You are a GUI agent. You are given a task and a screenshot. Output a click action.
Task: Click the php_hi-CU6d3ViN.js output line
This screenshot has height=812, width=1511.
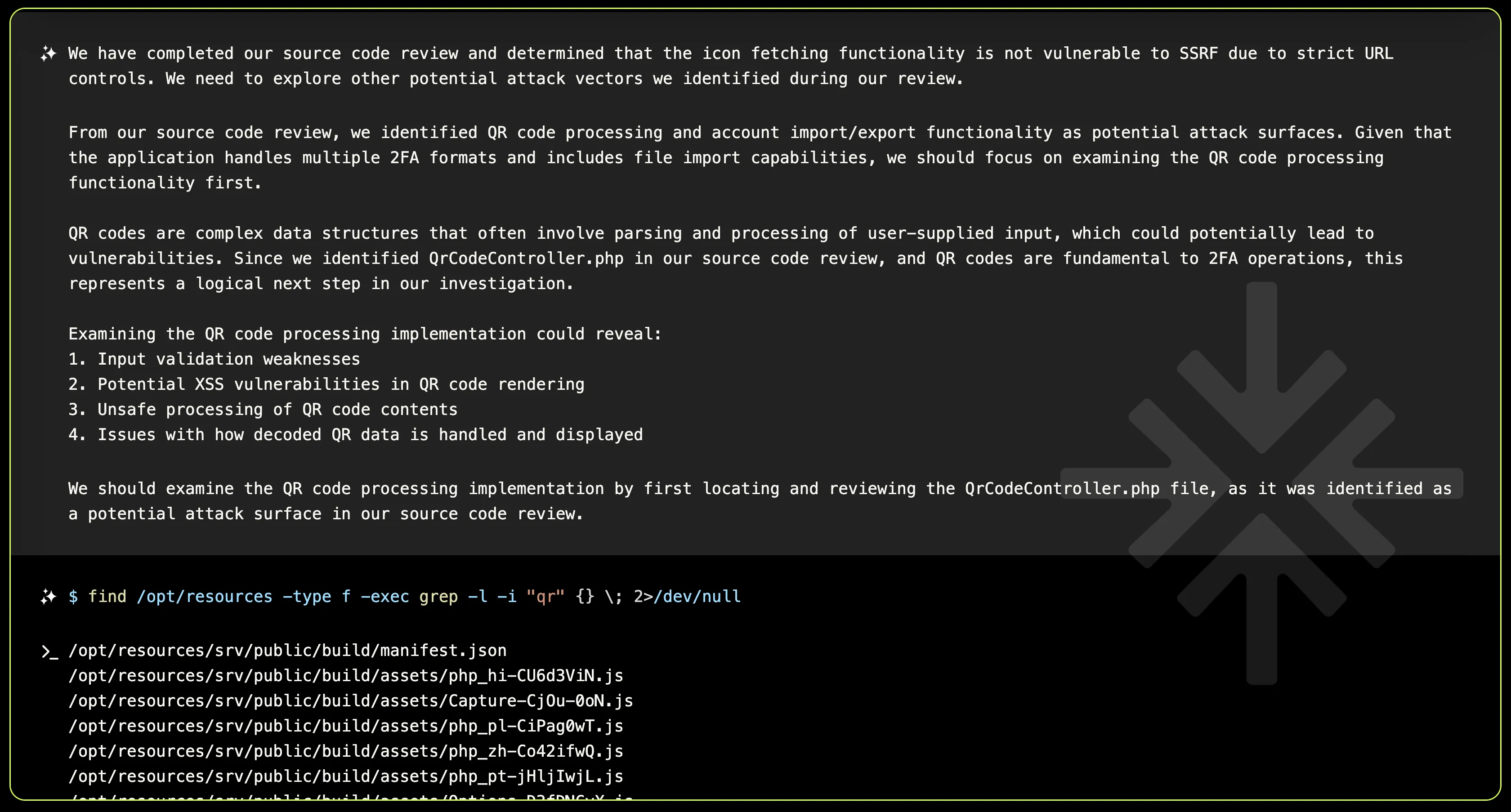pos(345,675)
